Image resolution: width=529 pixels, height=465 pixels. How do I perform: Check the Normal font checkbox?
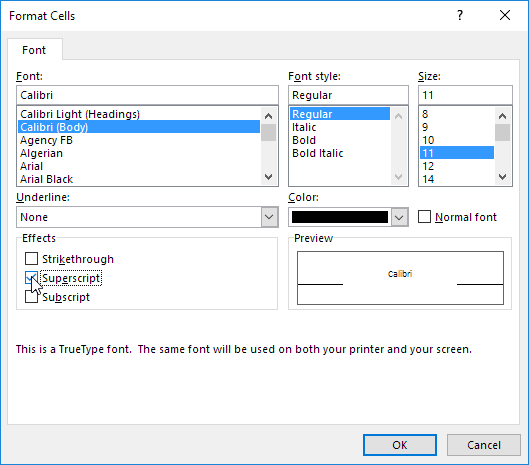pos(424,217)
